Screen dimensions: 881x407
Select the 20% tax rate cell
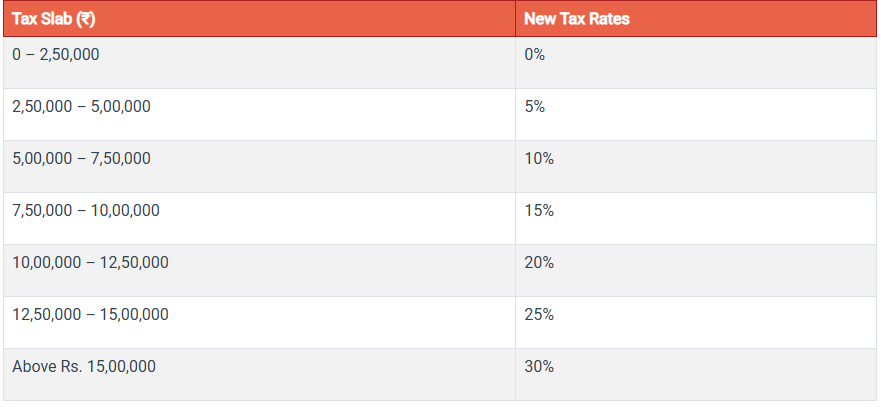pyautogui.click(x=538, y=262)
